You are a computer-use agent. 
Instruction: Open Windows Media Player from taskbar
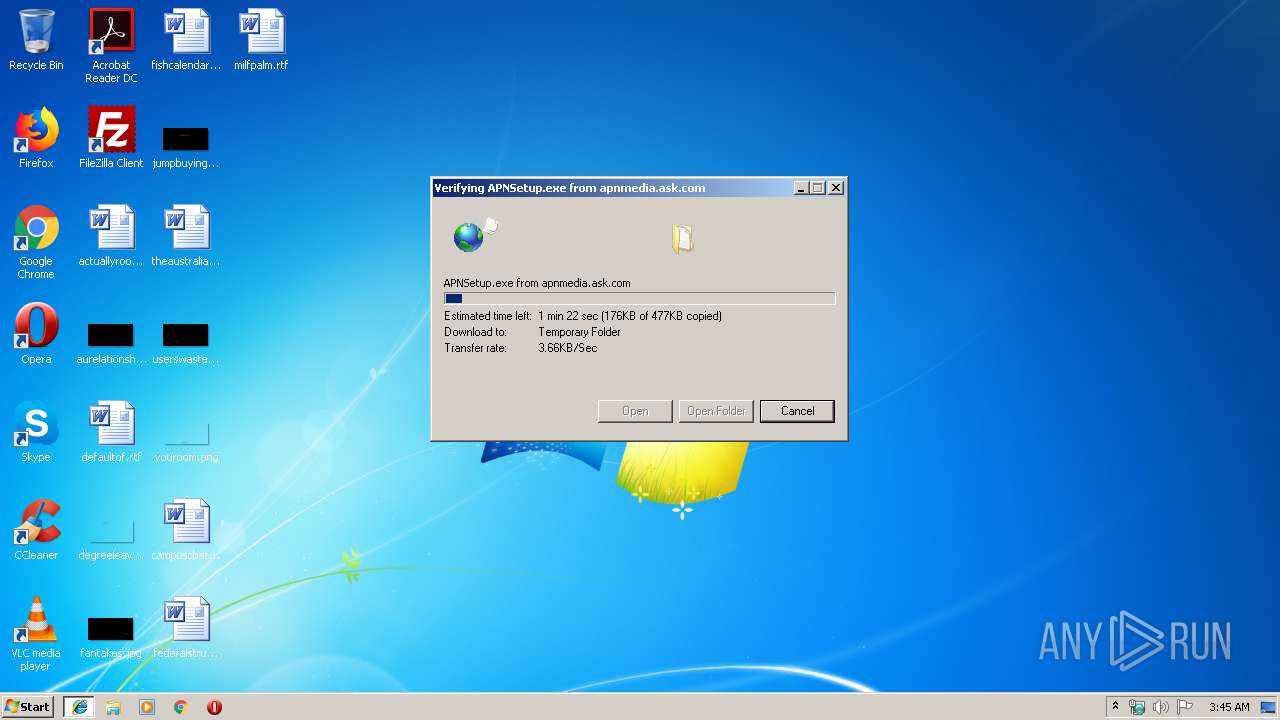(x=147, y=707)
